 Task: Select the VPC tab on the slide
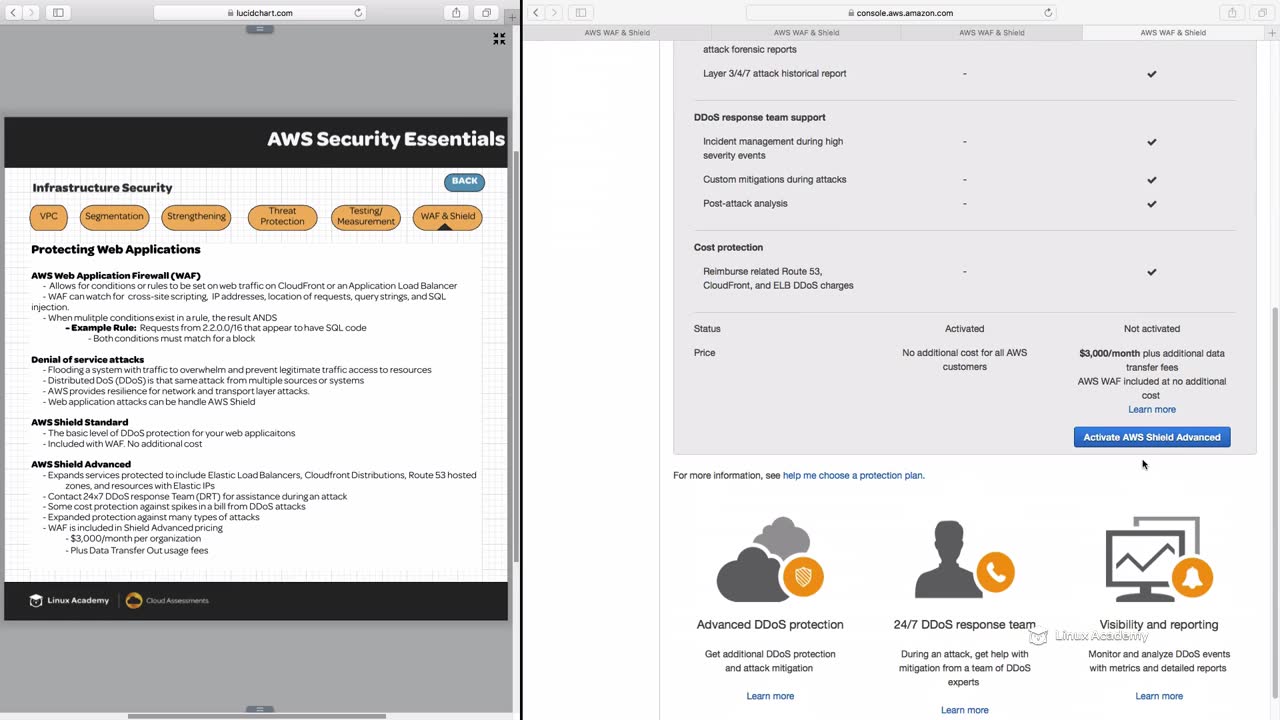pyautogui.click(x=48, y=217)
